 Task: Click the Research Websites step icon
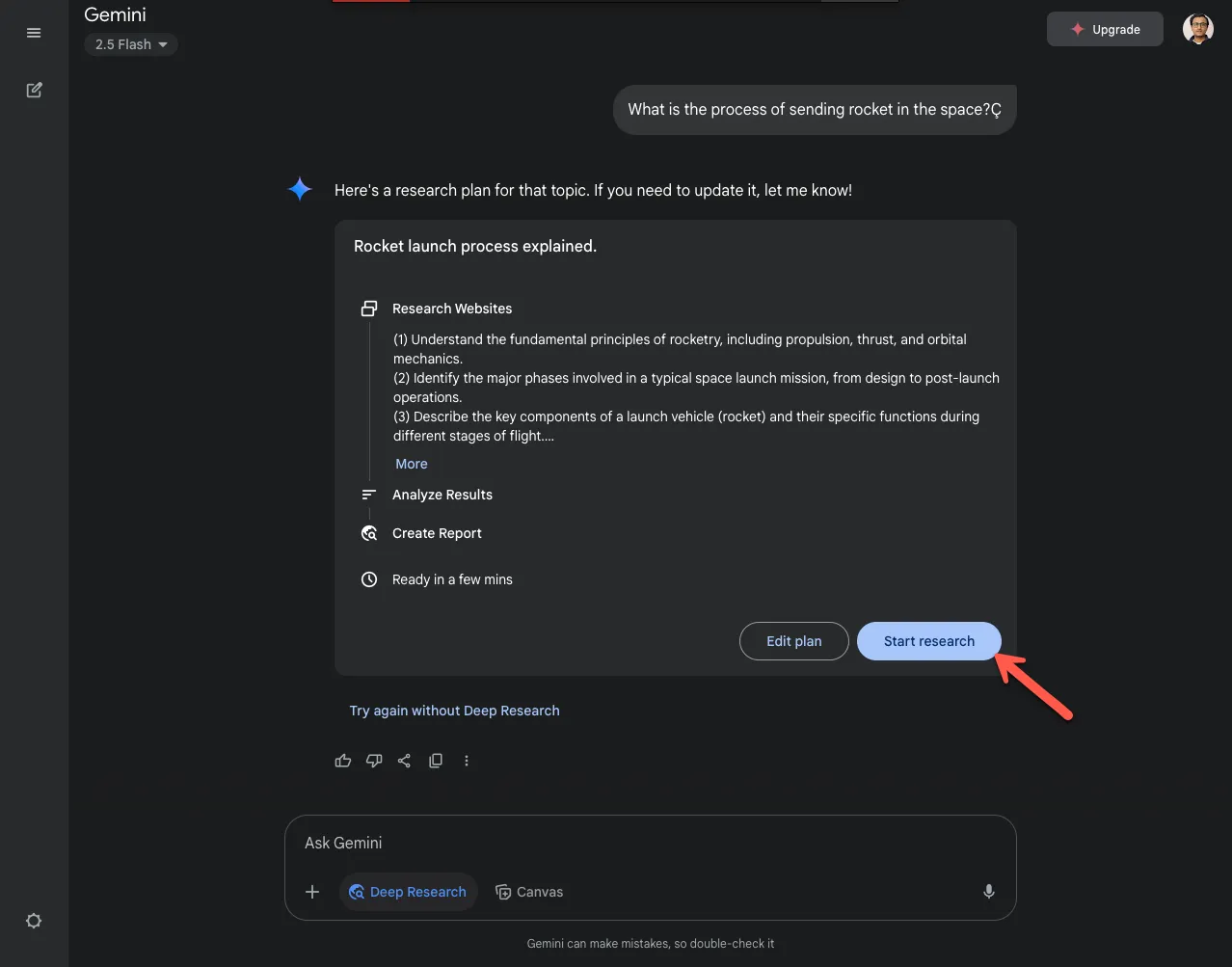point(369,309)
